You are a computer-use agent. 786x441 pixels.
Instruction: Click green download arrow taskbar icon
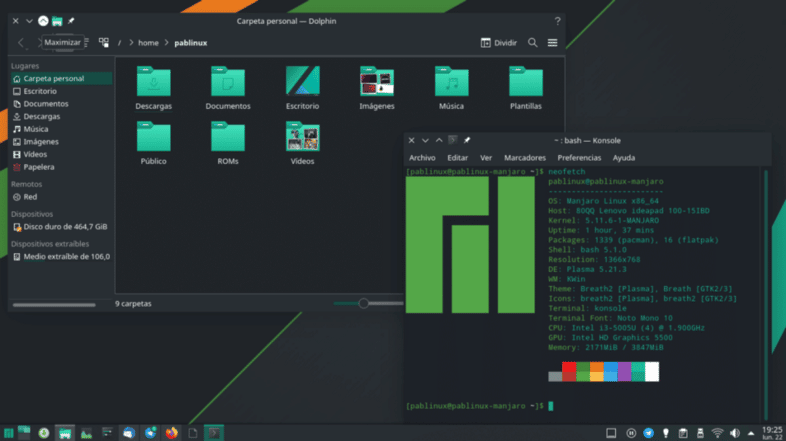pos(44,433)
